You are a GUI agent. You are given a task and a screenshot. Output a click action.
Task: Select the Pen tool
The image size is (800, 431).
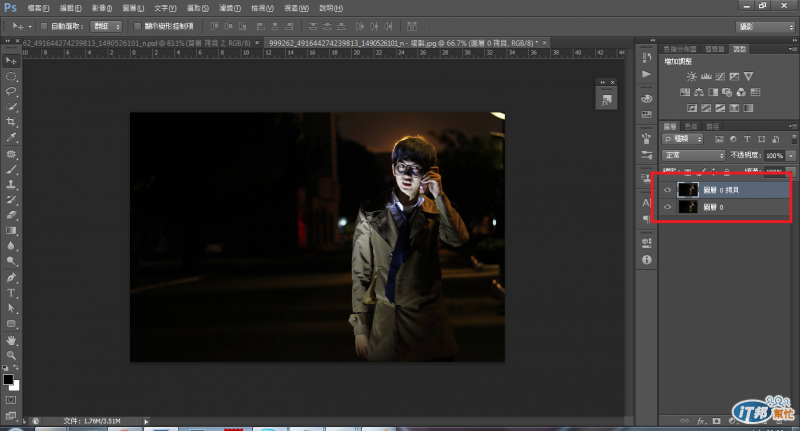[11, 278]
